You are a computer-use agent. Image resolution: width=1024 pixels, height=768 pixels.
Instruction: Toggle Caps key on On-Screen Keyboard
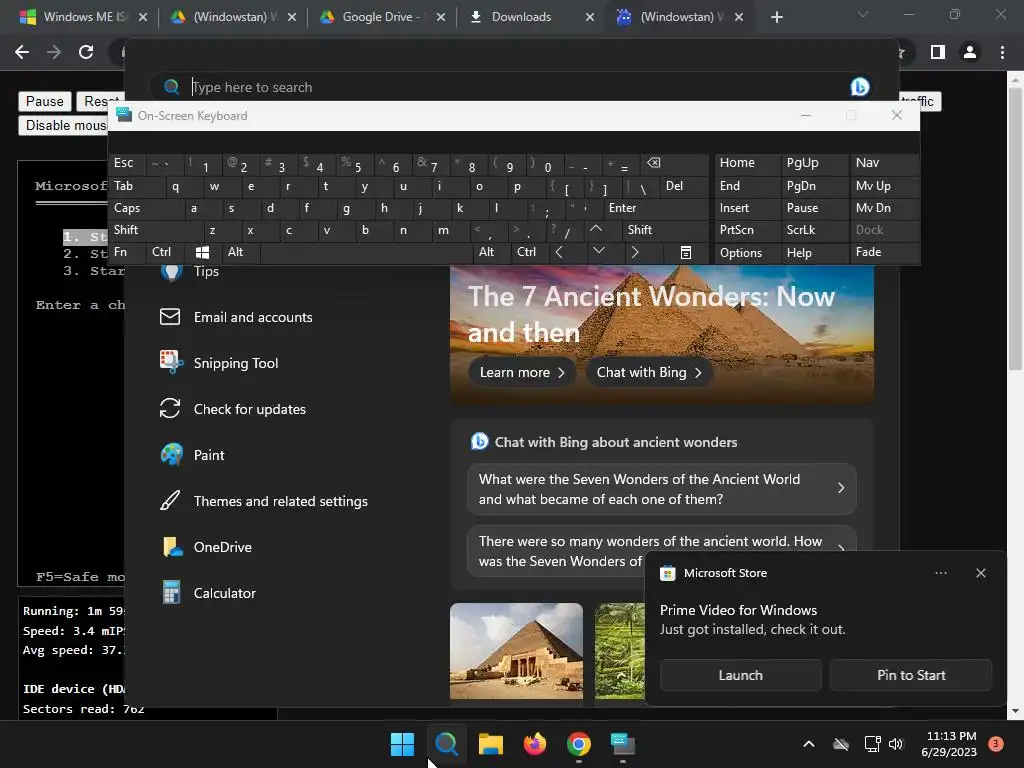(145, 208)
